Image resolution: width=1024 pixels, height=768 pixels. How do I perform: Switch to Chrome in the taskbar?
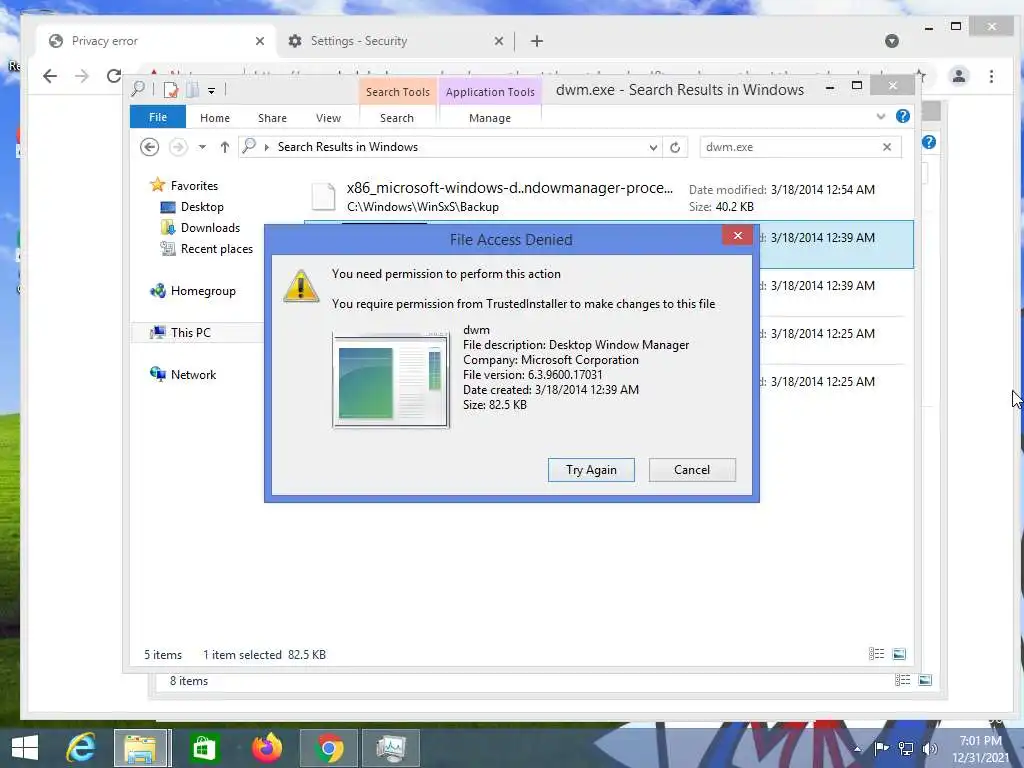coord(328,748)
